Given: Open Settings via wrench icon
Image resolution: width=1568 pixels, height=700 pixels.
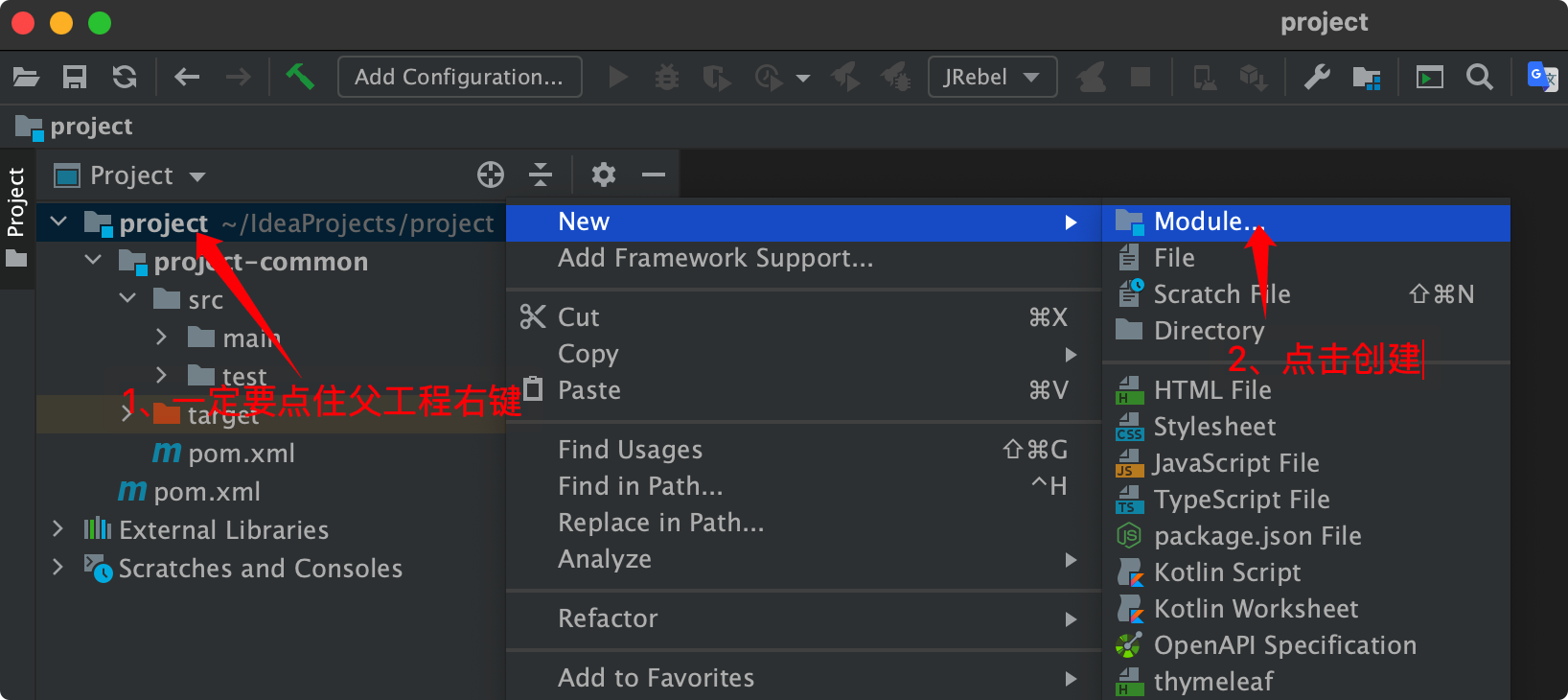Looking at the screenshot, I should pyautogui.click(x=1317, y=77).
